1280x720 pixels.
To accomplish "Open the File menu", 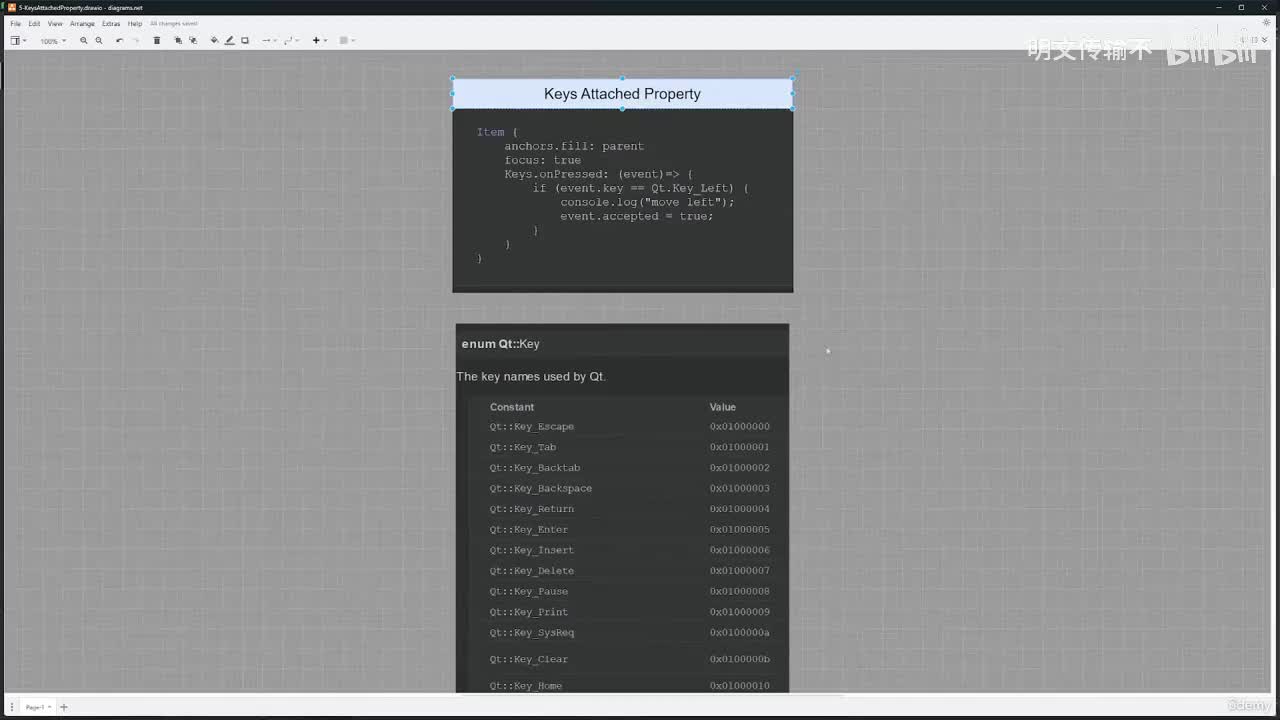I will coord(15,23).
